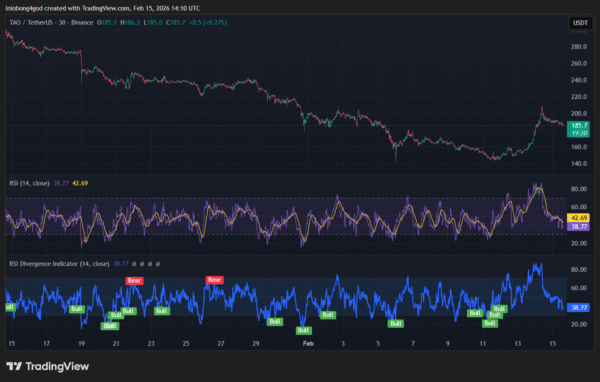Click 60.00 on the Divergence pane axis
The width and height of the screenshot is (600, 382).
tap(579, 288)
